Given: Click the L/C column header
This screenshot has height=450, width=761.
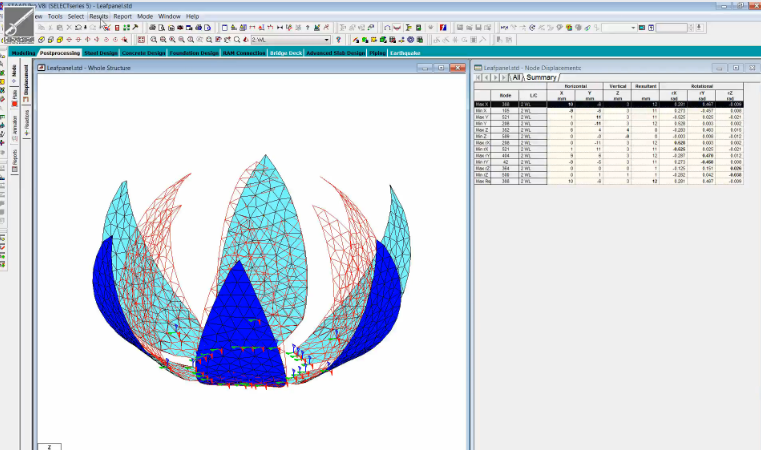Looking at the screenshot, I should pos(533,96).
